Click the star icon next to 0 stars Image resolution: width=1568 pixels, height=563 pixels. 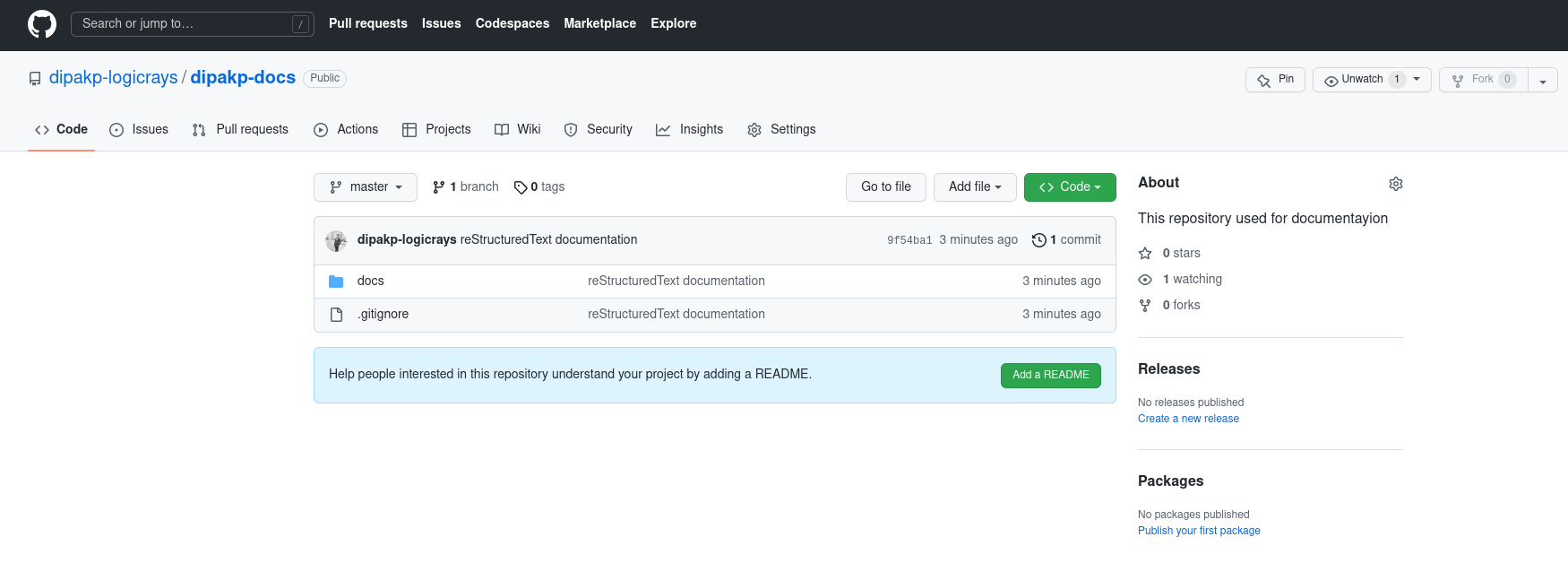click(x=1145, y=254)
